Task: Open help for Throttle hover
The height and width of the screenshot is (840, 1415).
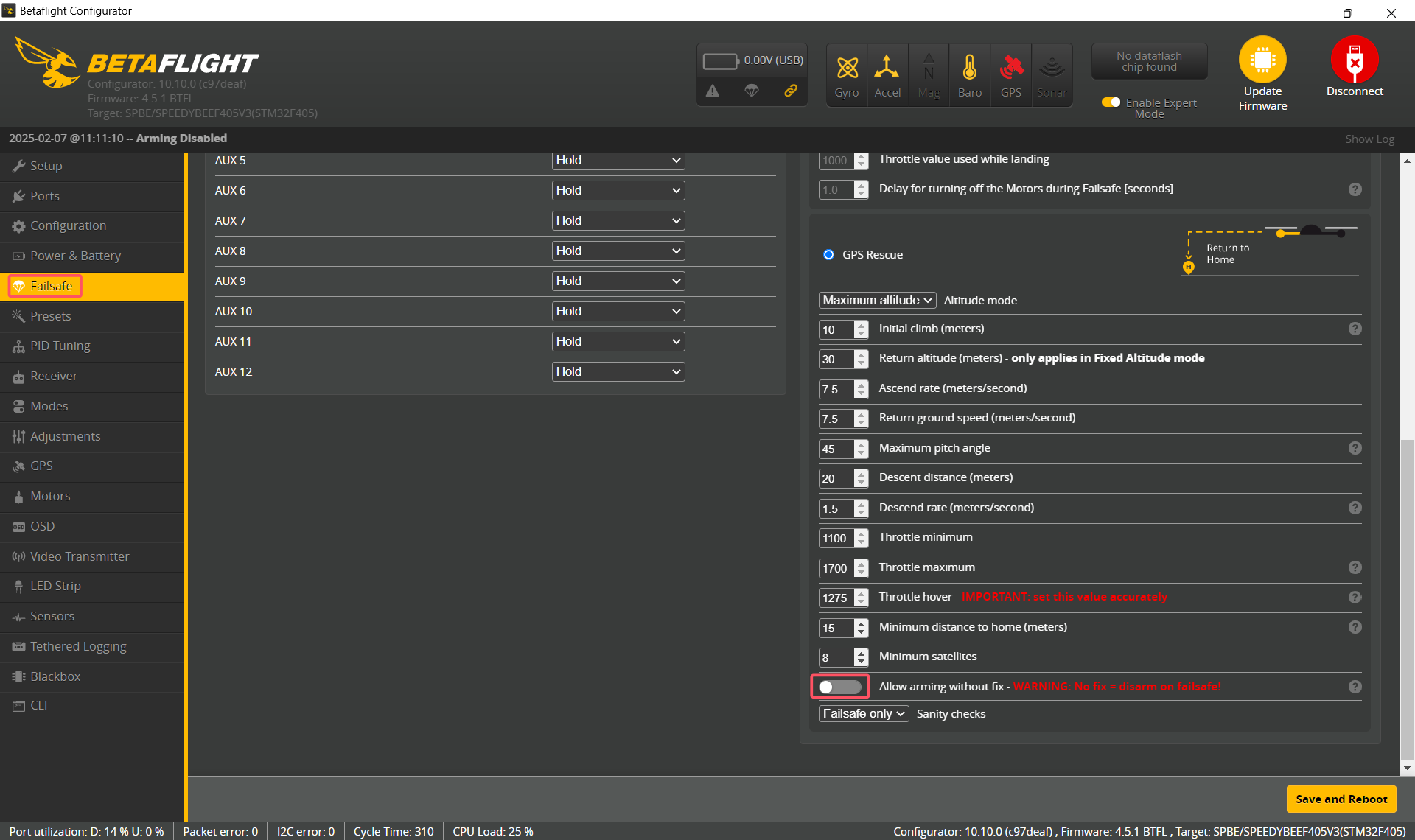Action: point(1355,598)
